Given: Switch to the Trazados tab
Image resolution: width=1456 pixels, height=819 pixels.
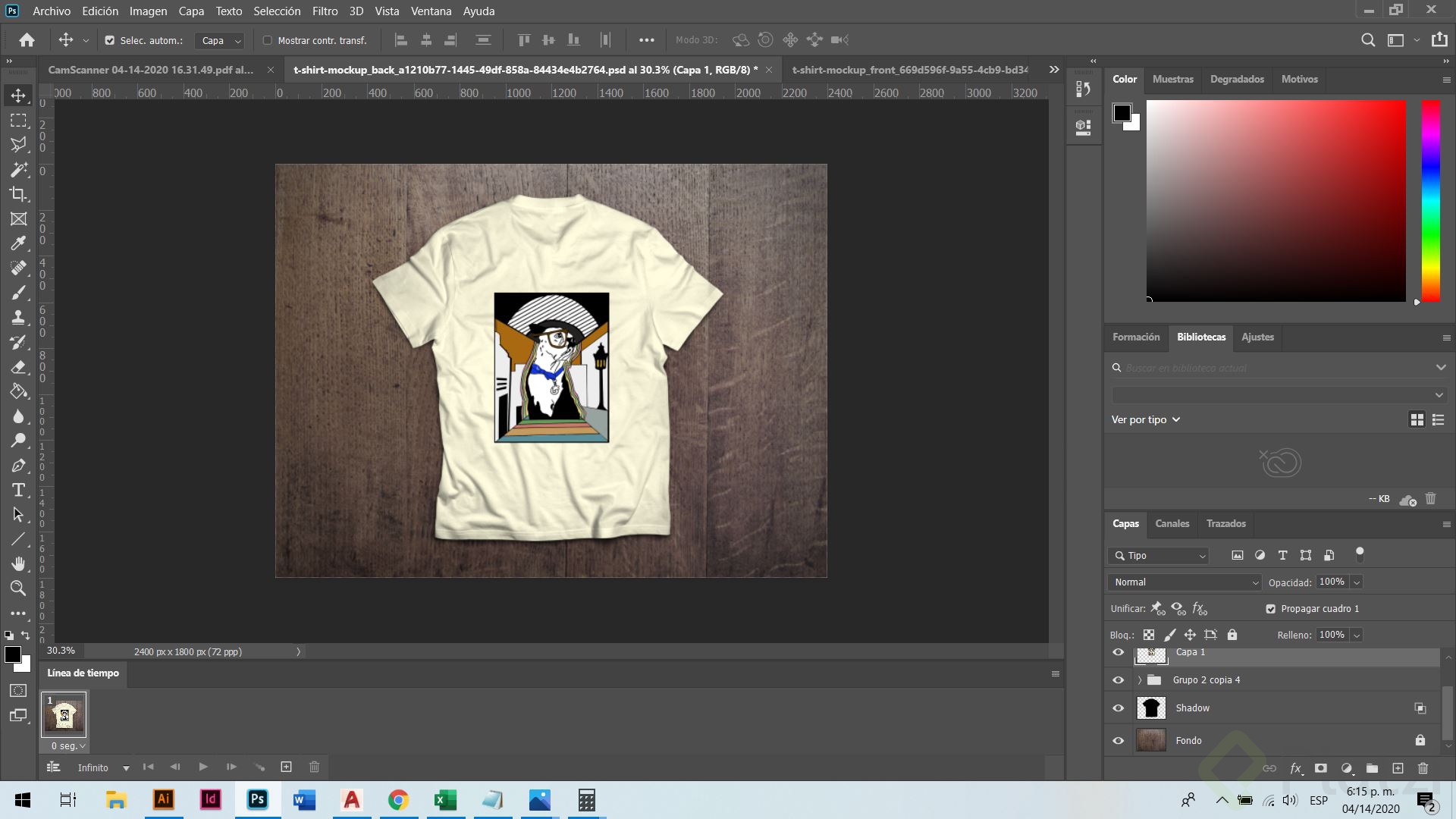Looking at the screenshot, I should click(x=1225, y=523).
